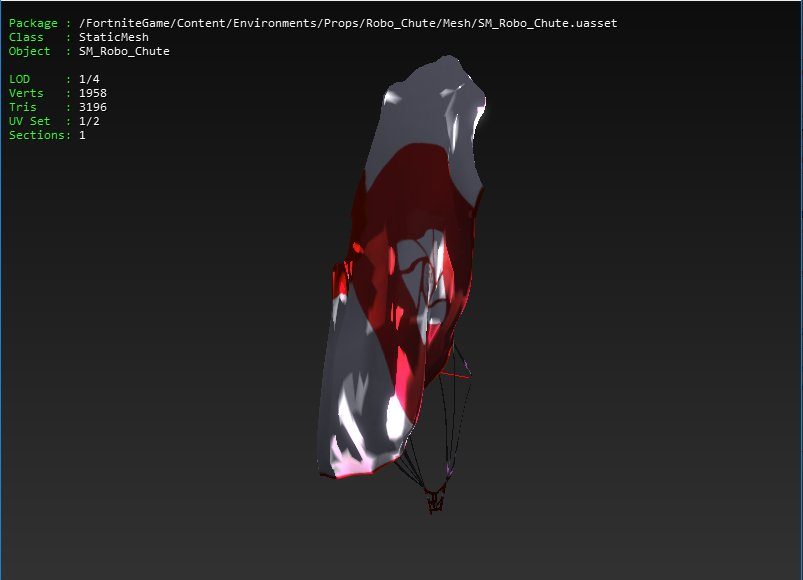Viewport: 803px width, 580px height.
Task: Click the UV Set 1/2 value
Action: coord(89,121)
